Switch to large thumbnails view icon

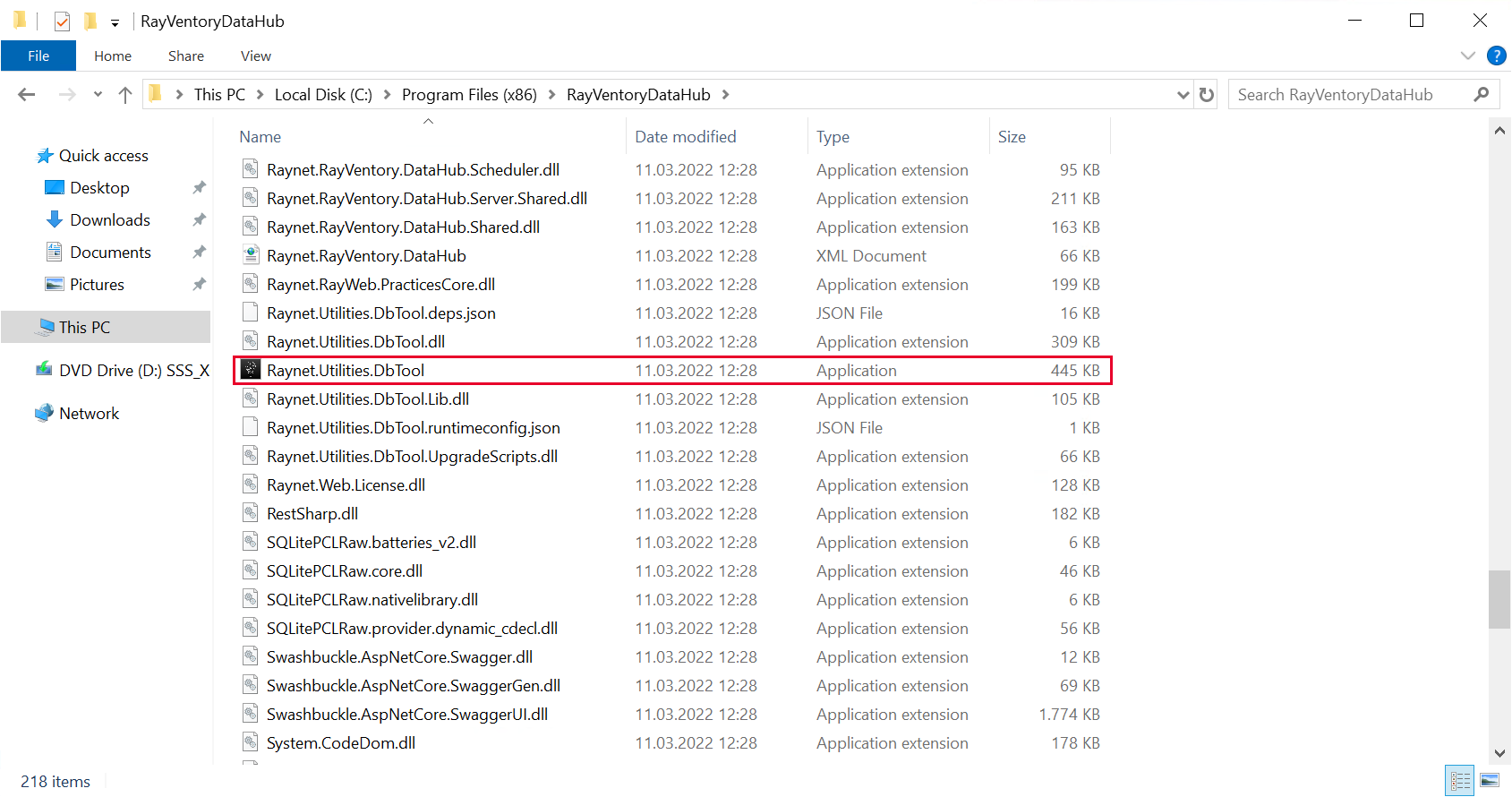coord(1490,780)
